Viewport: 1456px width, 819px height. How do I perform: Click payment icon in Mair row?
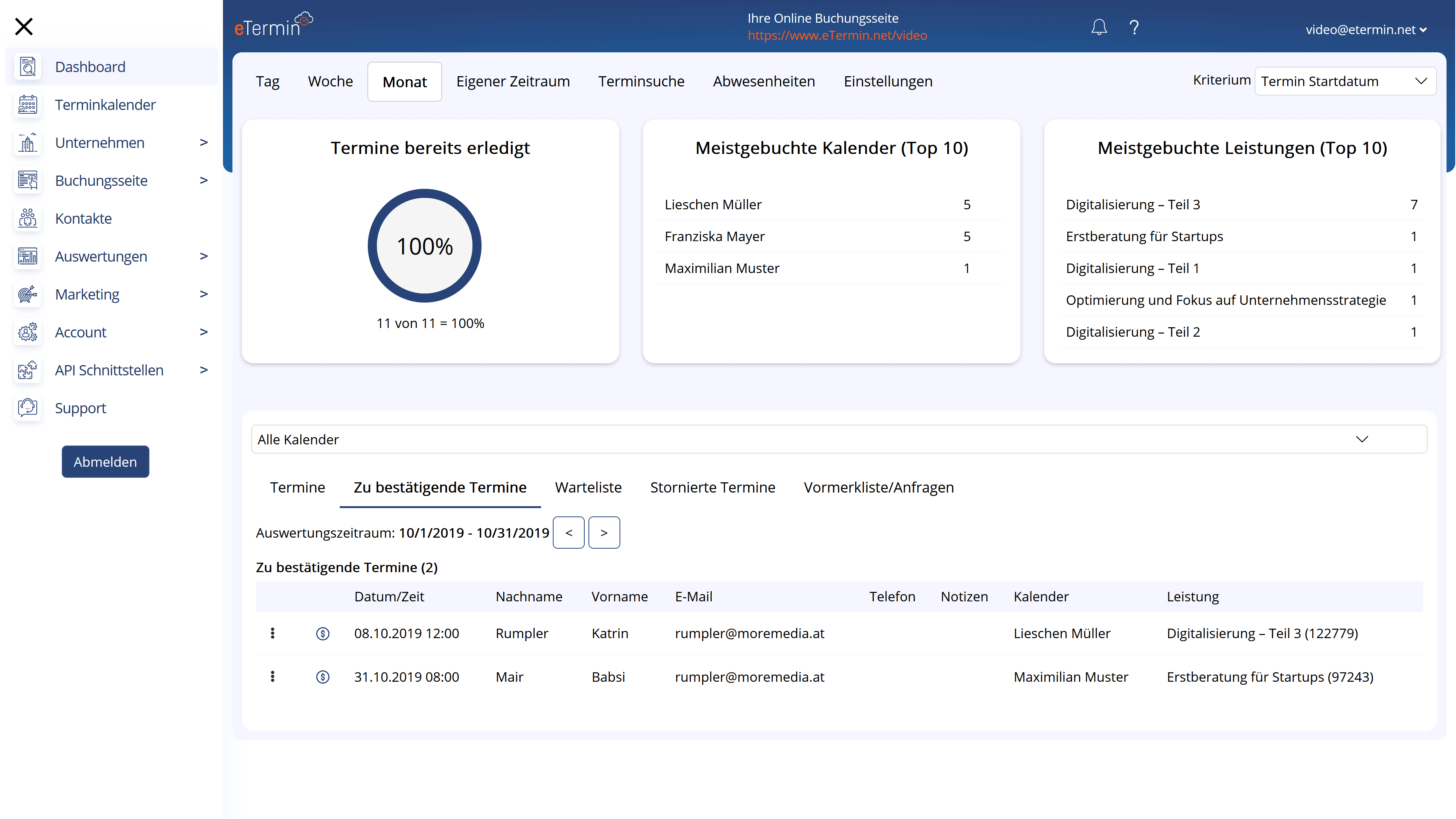tap(323, 677)
